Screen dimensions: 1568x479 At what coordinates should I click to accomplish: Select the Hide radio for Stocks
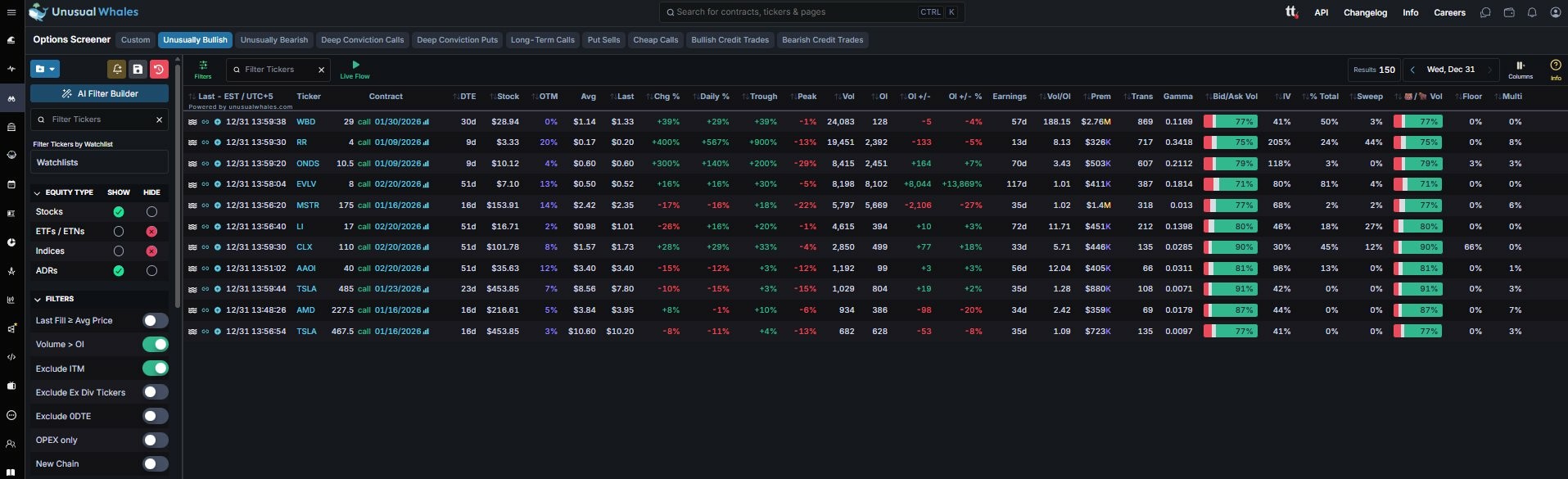(151, 212)
